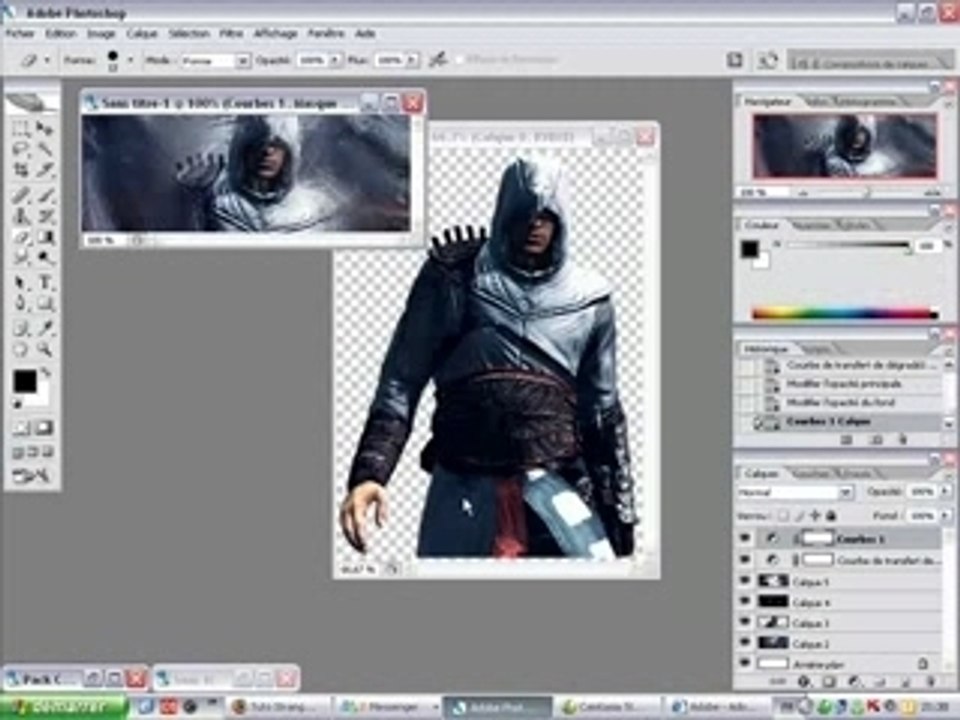The width and height of the screenshot is (960, 720).
Task: Select the Eraser tool in toolbox
Action: pos(21,237)
